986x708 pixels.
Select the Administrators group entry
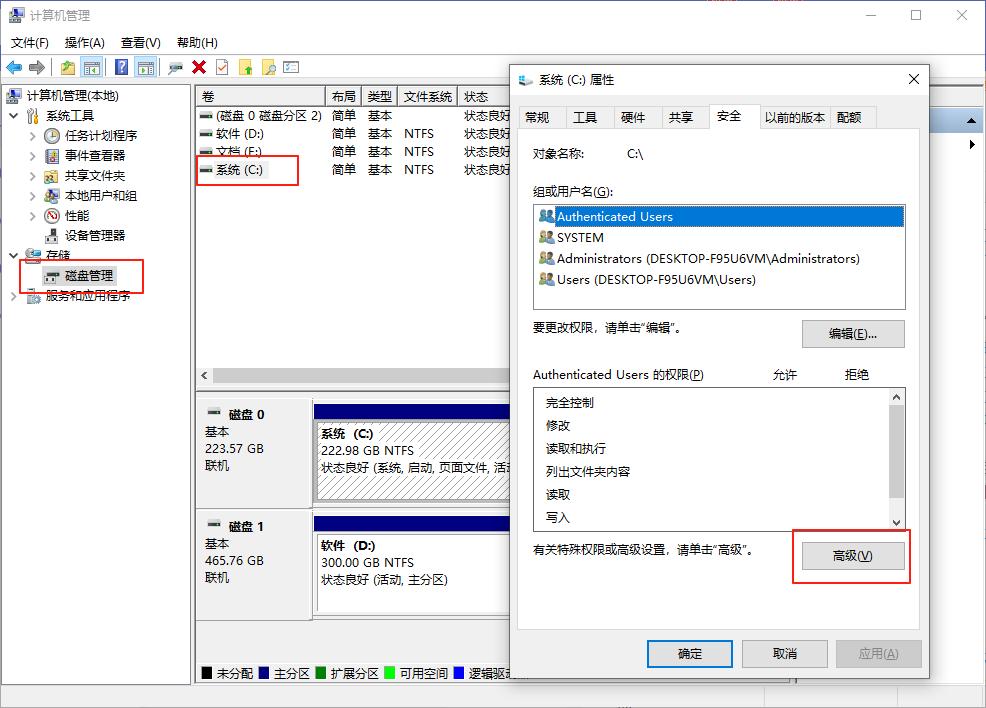click(x=719, y=258)
